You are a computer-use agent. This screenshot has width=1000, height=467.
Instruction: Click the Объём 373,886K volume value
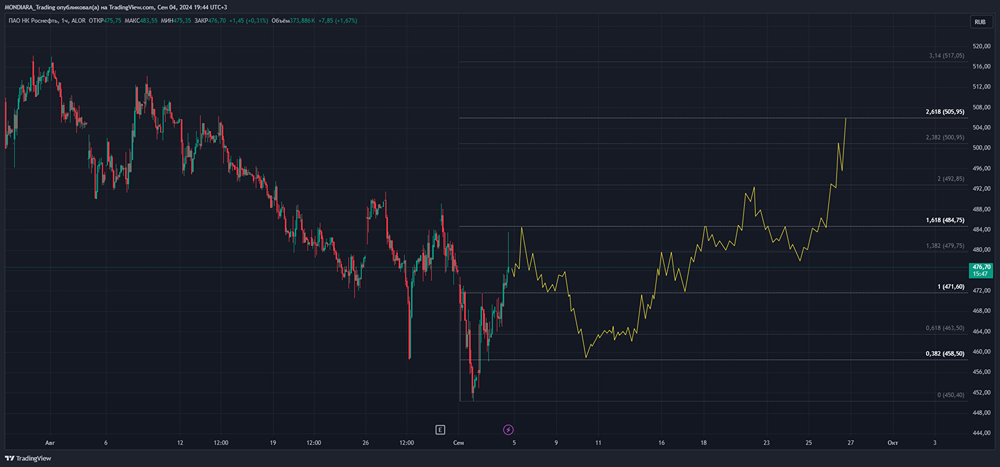pyautogui.click(x=294, y=20)
